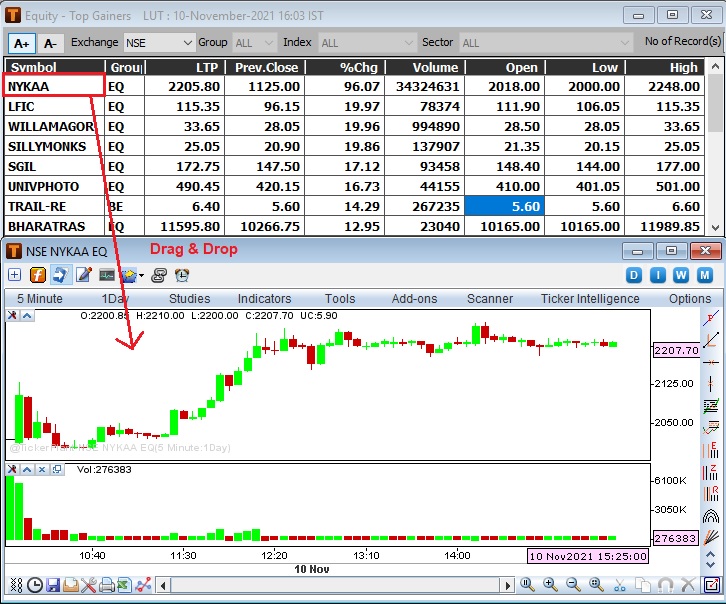This screenshot has width=726, height=604.
Task: Print chart with printer icon
Action: pyautogui.click(x=106, y=585)
